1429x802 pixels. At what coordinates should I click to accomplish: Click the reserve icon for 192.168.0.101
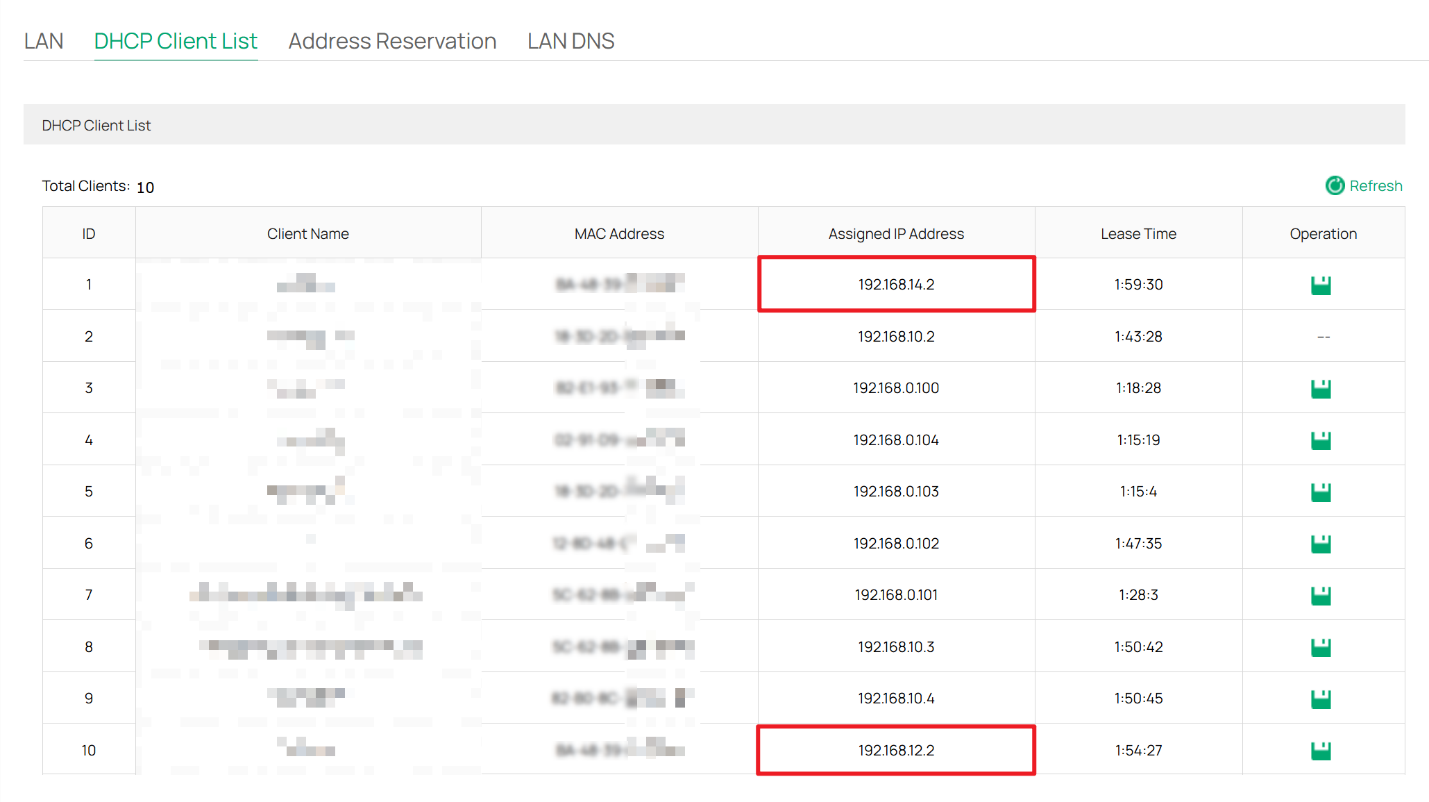(x=1321, y=596)
